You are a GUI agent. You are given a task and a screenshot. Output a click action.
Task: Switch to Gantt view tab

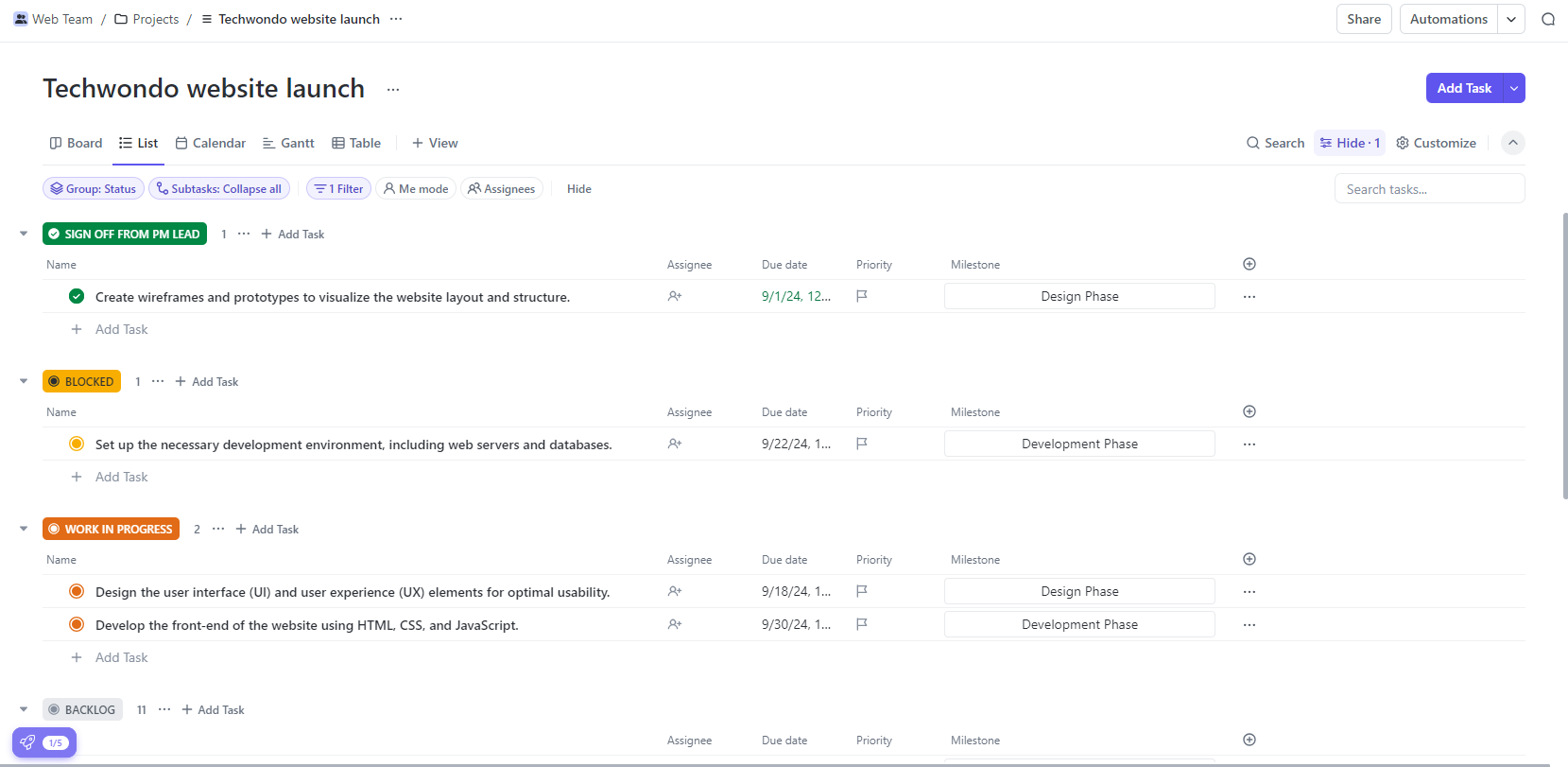(288, 143)
